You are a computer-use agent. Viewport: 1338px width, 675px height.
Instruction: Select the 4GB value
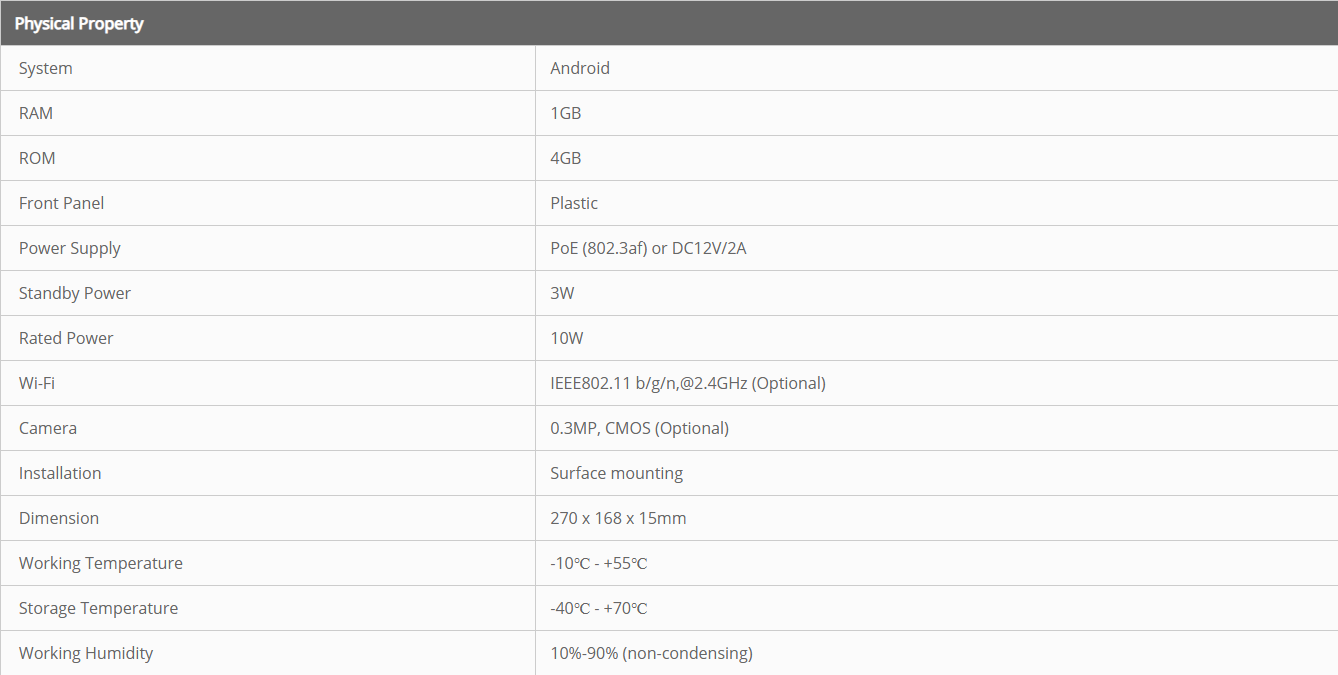566,158
